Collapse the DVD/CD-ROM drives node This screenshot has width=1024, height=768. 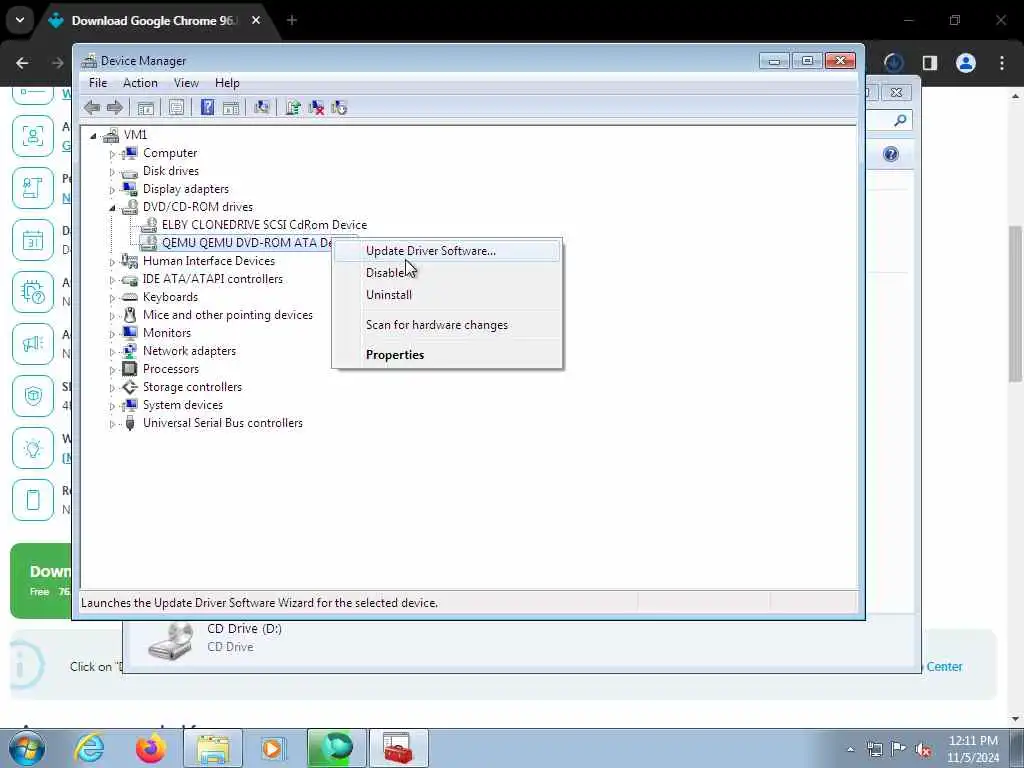112,208
